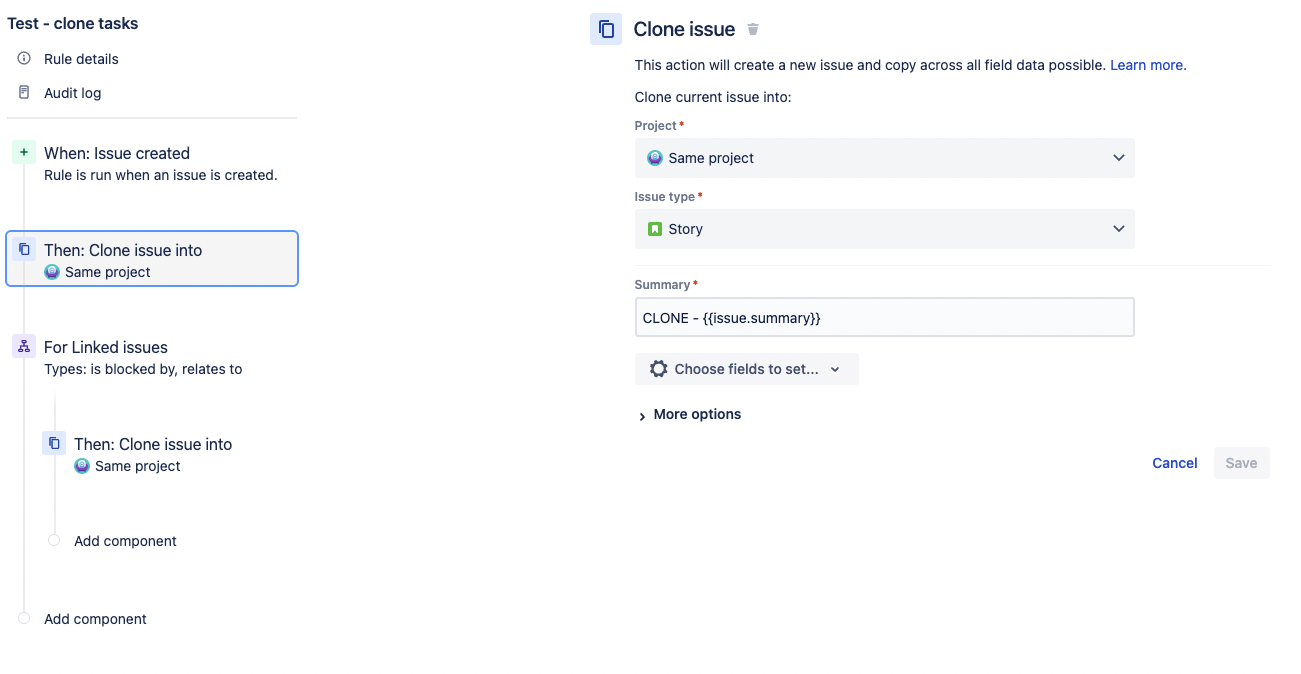The height and width of the screenshot is (674, 1301).
Task: Open the Audit log
Action: [71, 92]
